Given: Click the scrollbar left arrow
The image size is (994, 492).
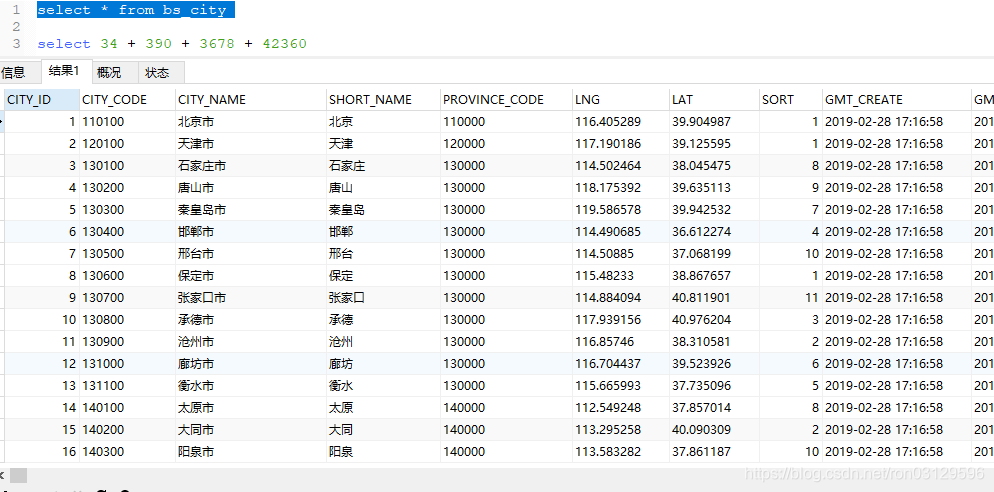Looking at the screenshot, I should [x=3, y=476].
